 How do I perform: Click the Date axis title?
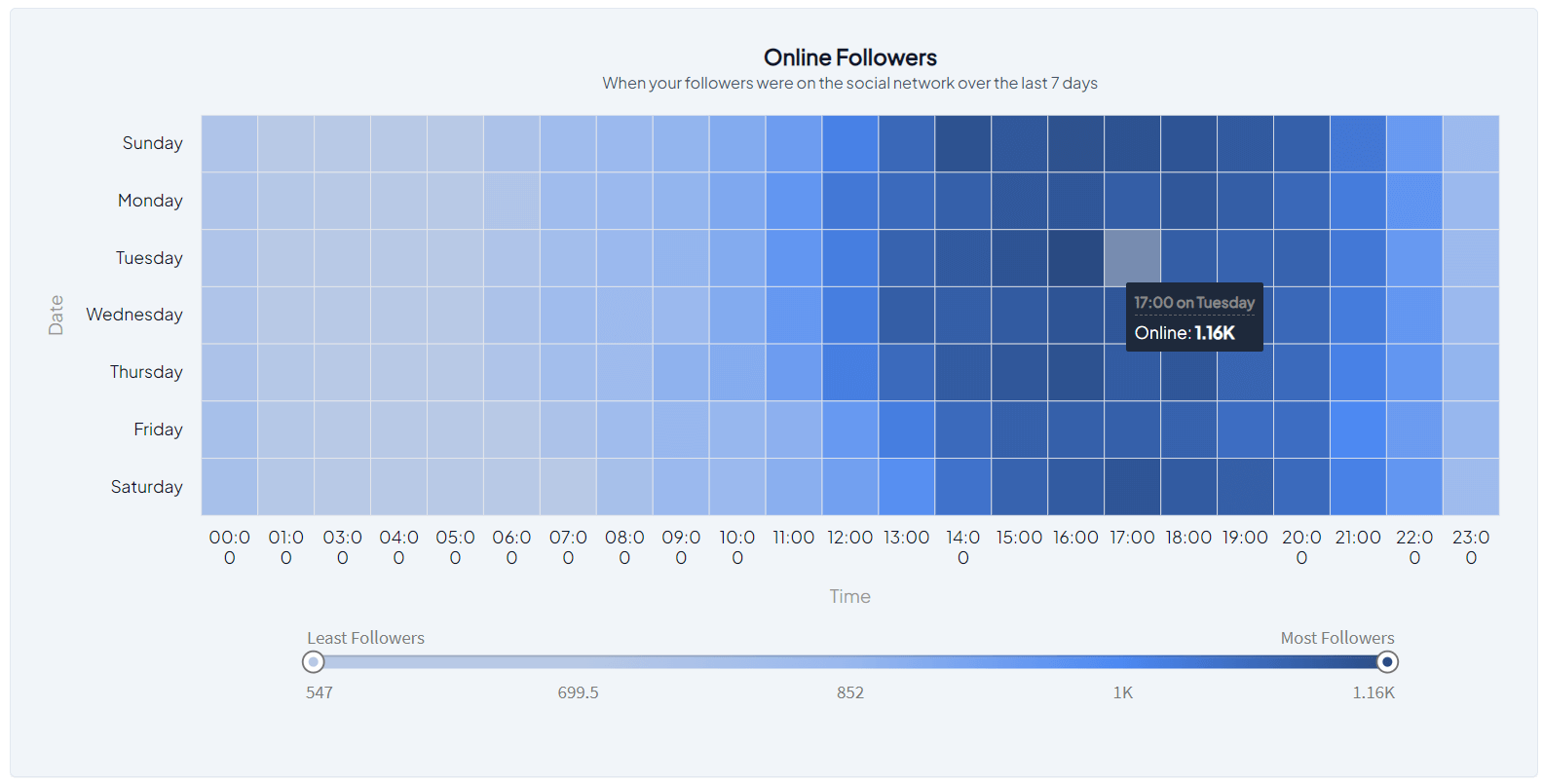pyautogui.click(x=56, y=314)
